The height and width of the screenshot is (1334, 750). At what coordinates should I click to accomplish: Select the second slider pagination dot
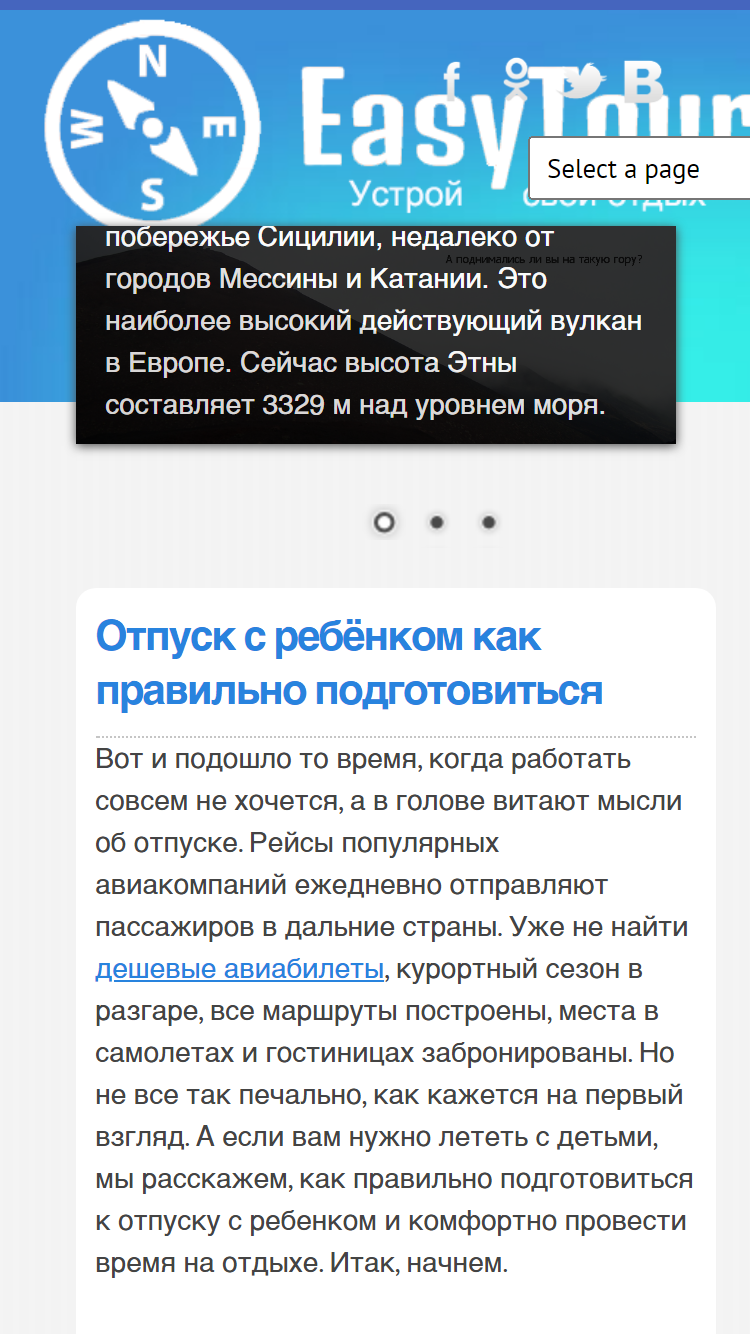(436, 522)
